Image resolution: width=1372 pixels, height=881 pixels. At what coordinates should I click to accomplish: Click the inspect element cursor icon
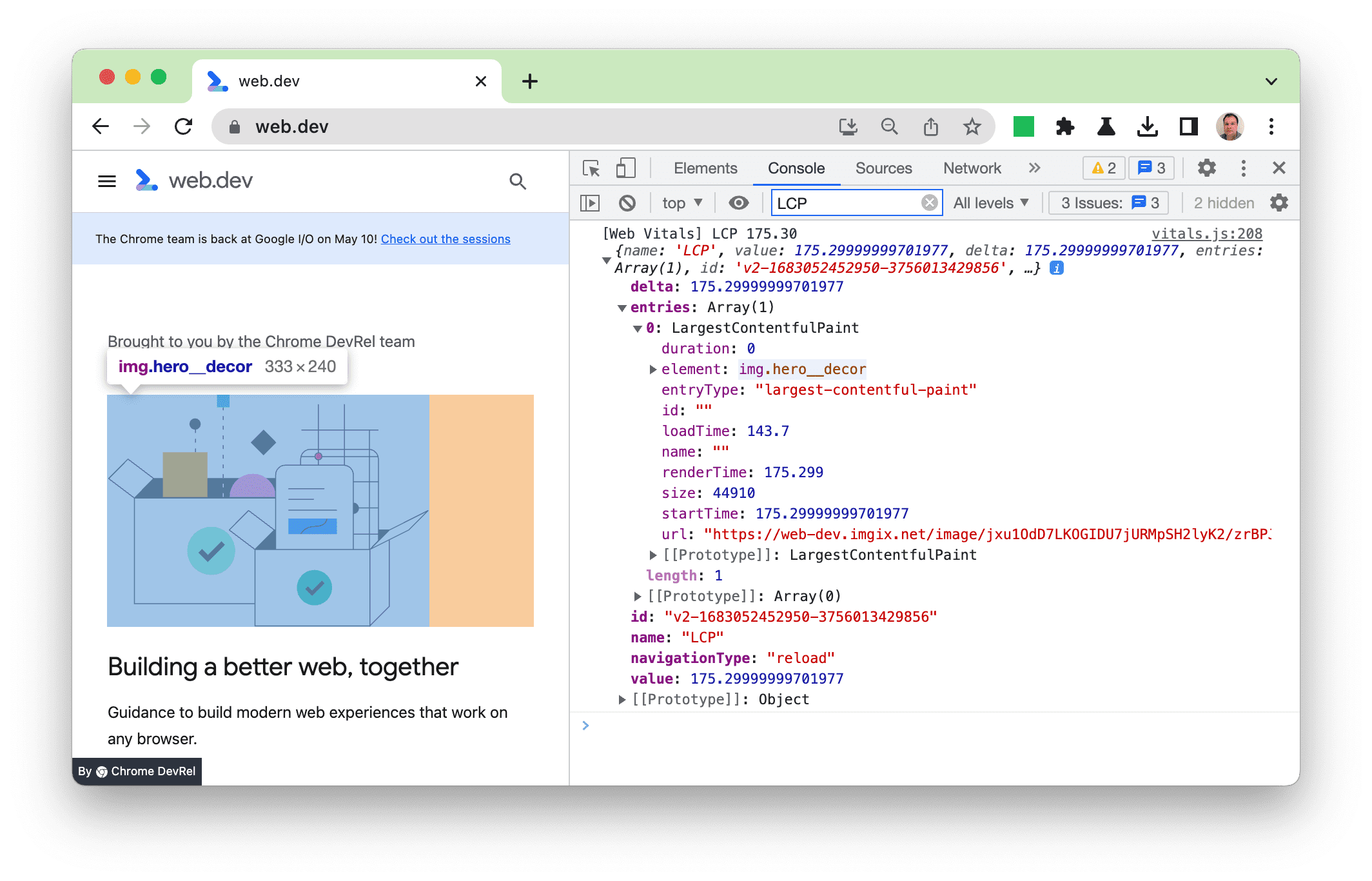coord(591,168)
